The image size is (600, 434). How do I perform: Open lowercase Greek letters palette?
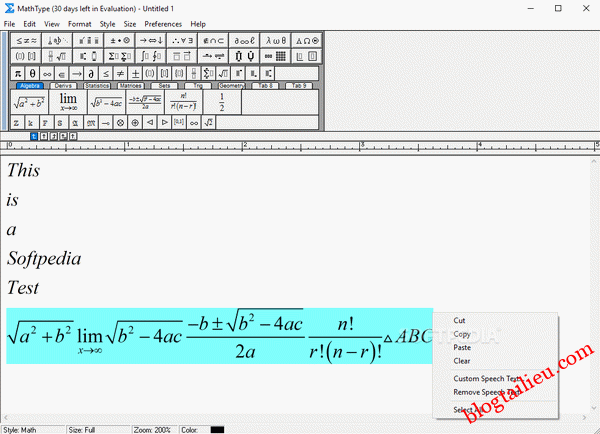coord(276,40)
